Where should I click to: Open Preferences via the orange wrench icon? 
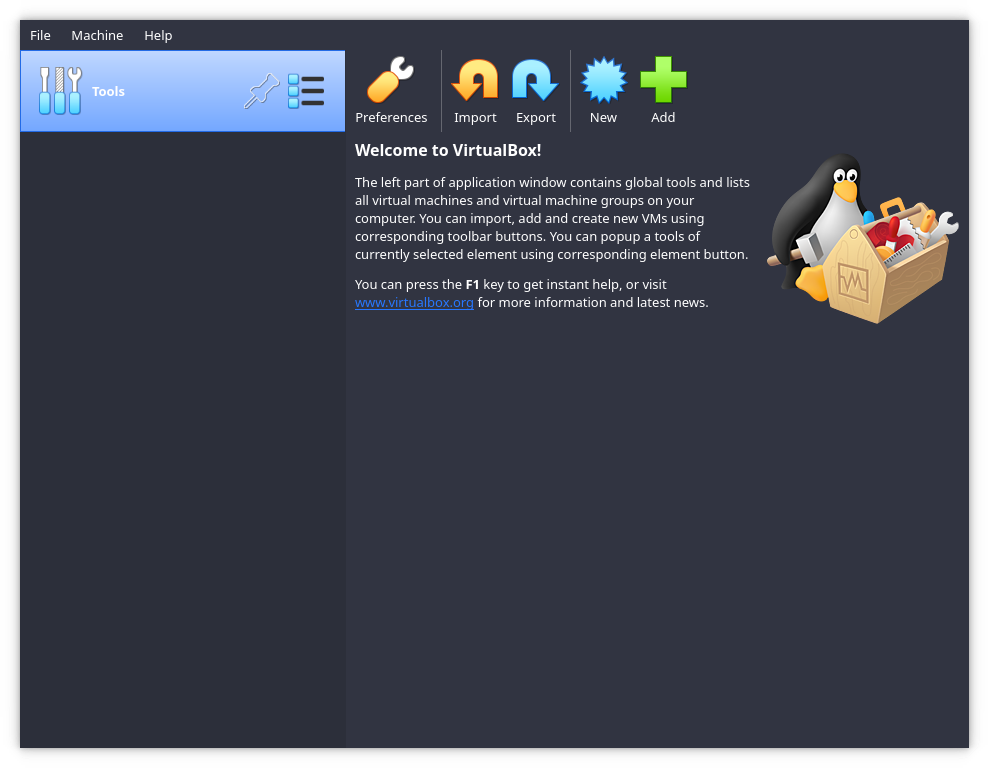pos(390,81)
